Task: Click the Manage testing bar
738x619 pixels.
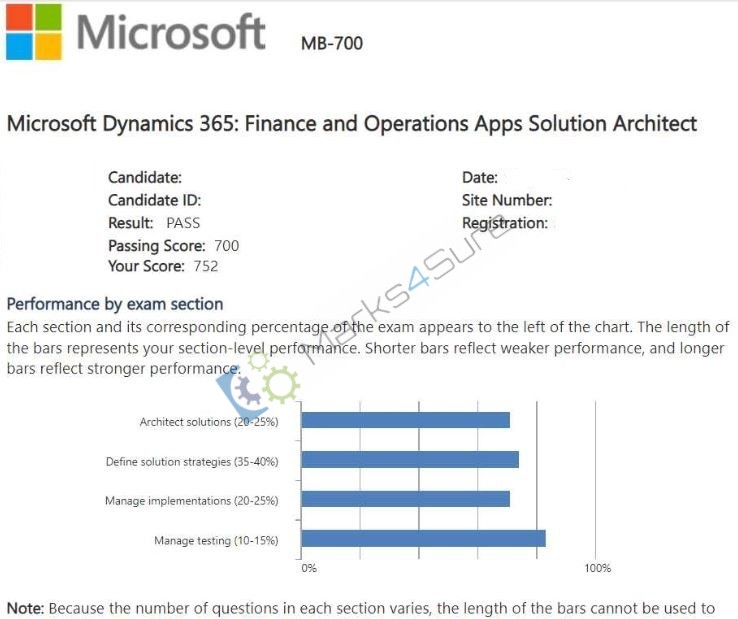Action: 424,539
